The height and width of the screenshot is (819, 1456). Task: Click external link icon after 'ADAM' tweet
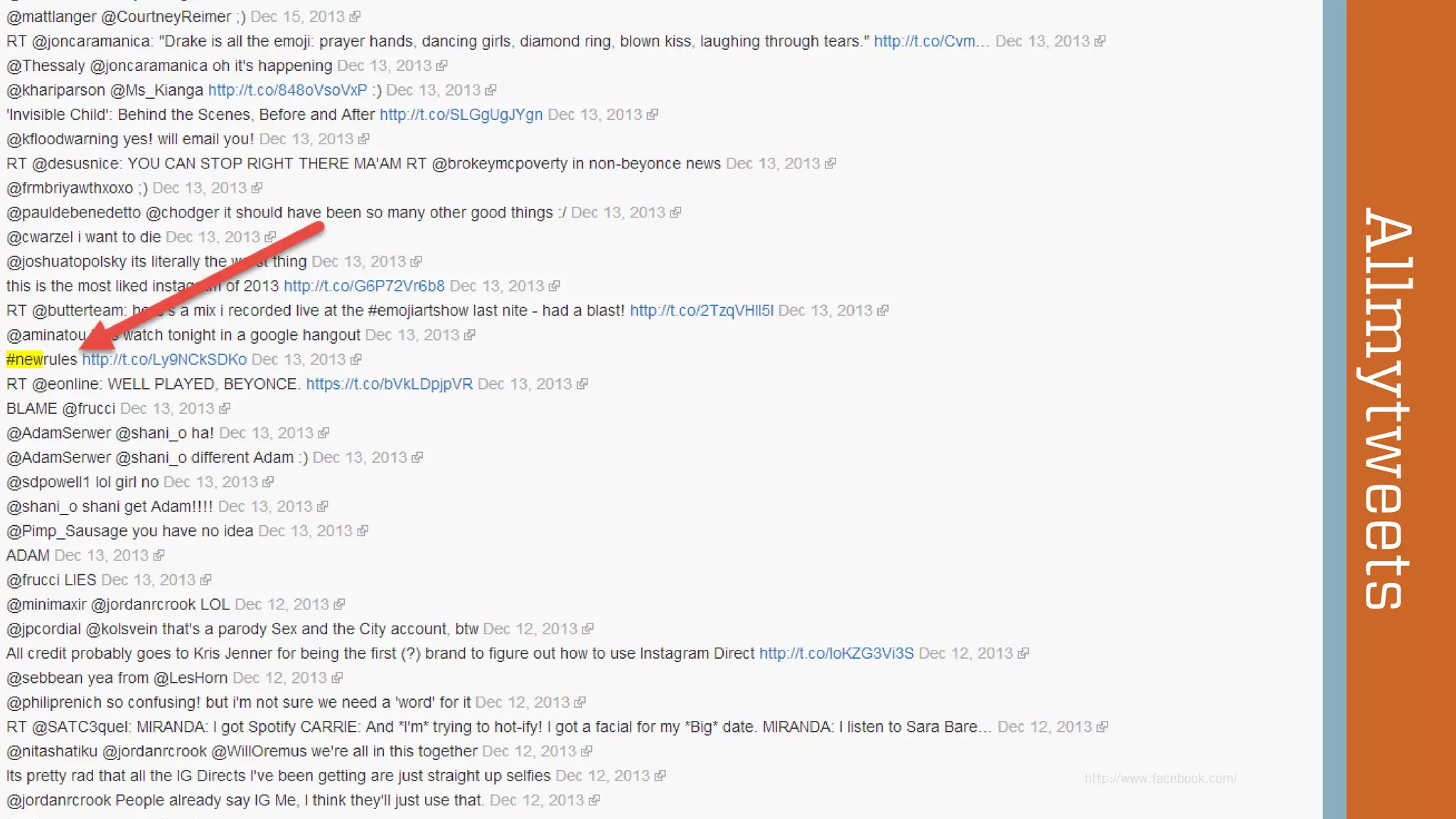pyautogui.click(x=159, y=555)
